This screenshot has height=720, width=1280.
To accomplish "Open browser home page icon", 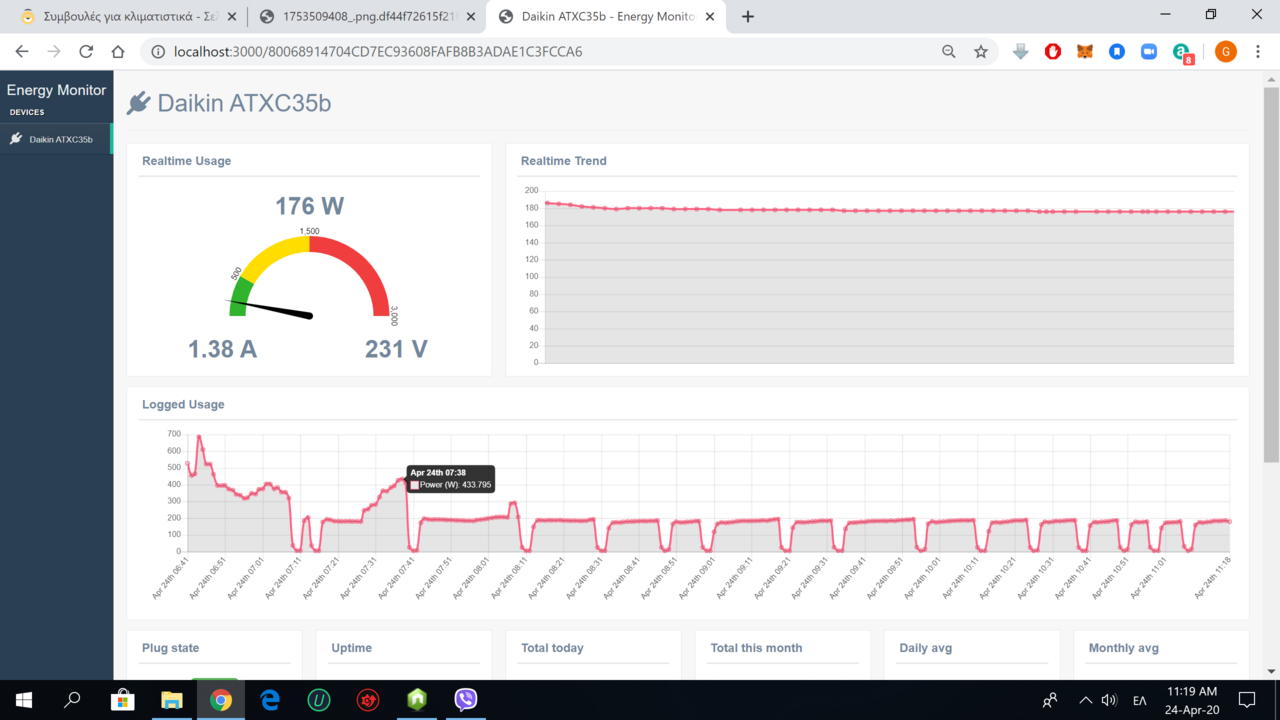I will pos(118,52).
